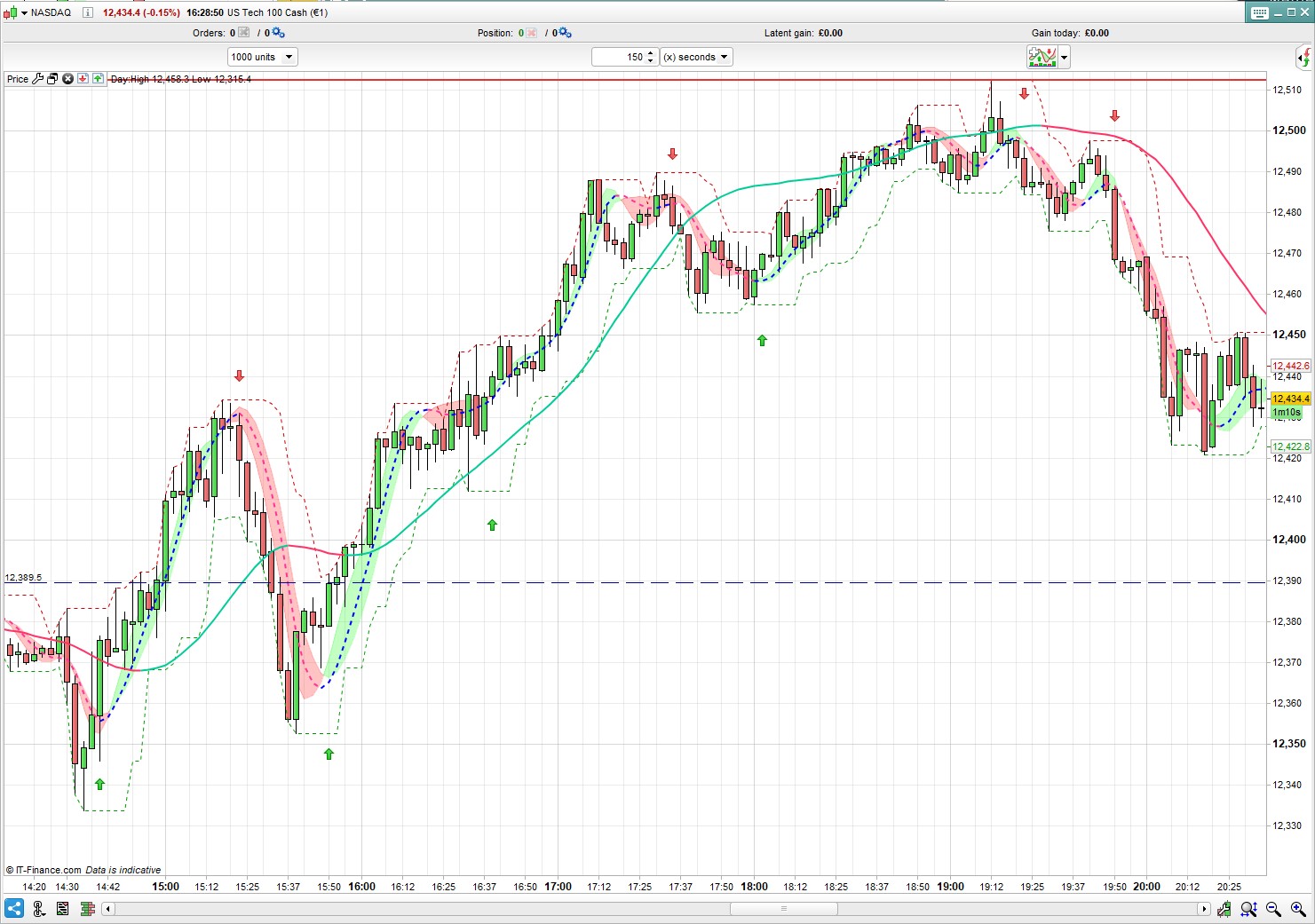Open the candlestick chart style menu
This screenshot has width=1315, height=924.
(15, 12)
